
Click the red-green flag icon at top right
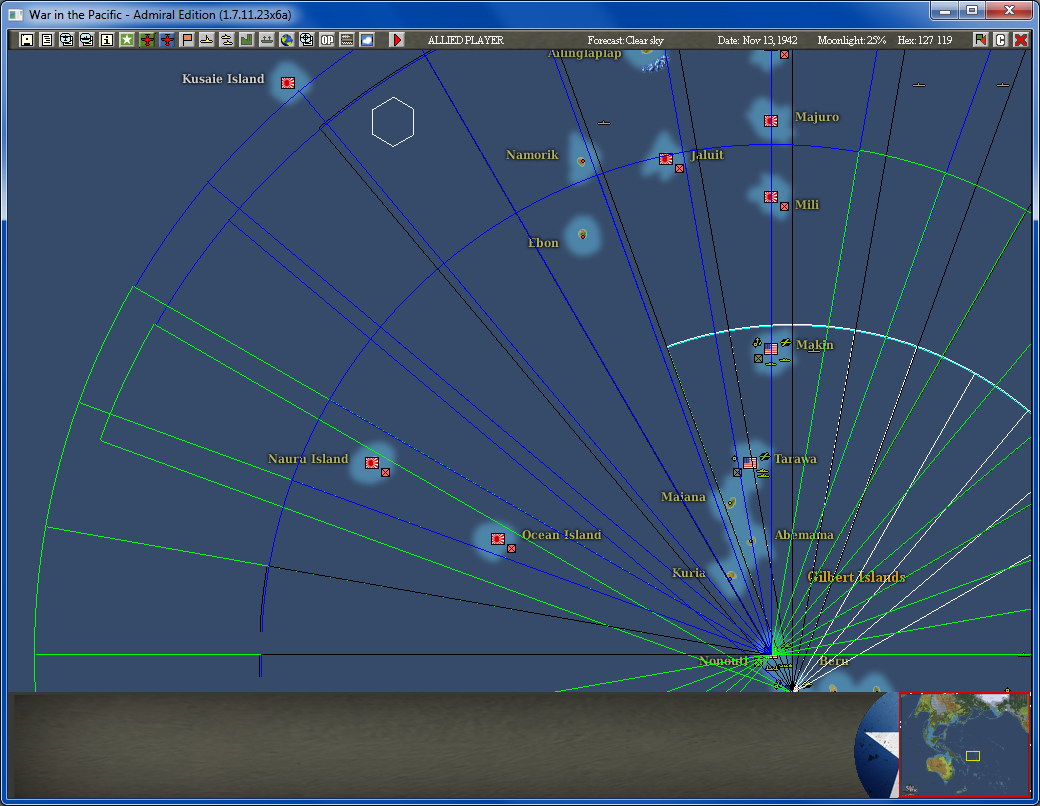[980, 40]
